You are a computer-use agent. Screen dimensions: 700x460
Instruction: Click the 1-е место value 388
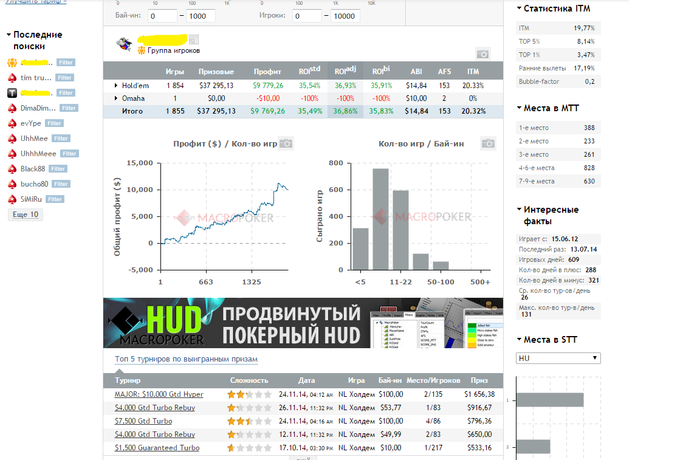click(x=589, y=128)
